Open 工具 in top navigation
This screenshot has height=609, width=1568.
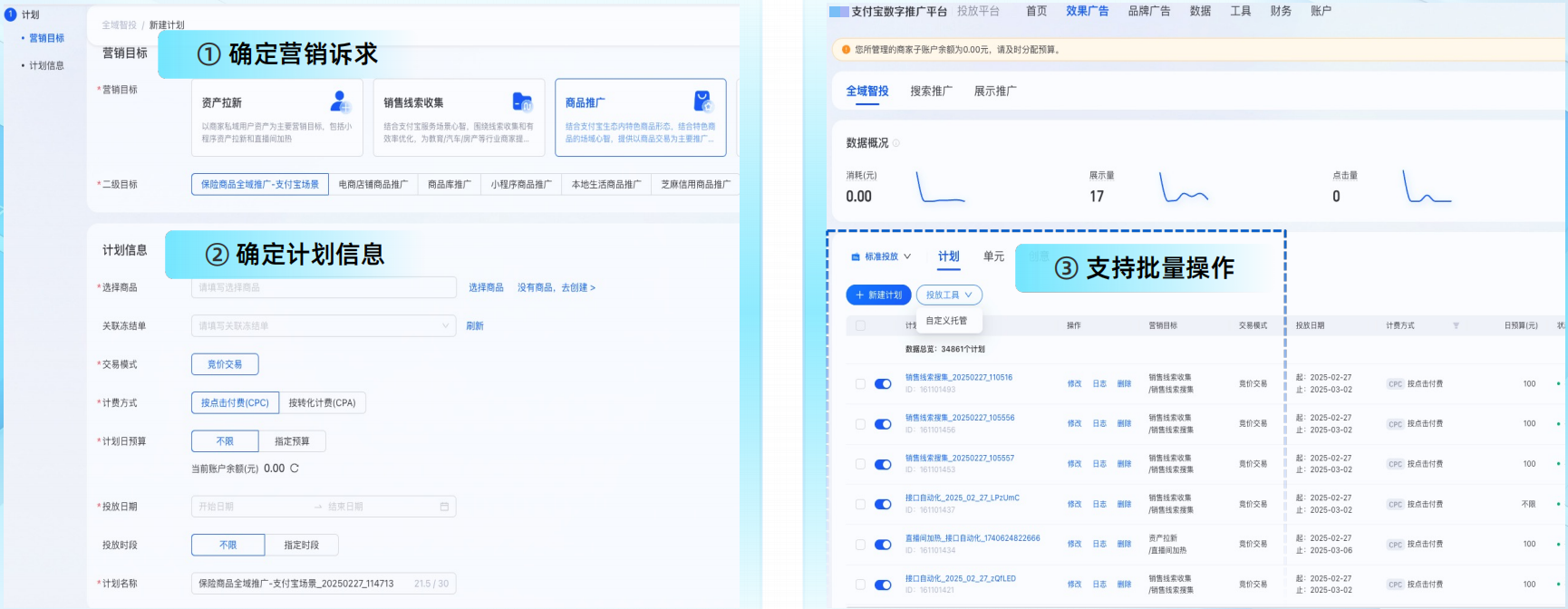click(1241, 11)
